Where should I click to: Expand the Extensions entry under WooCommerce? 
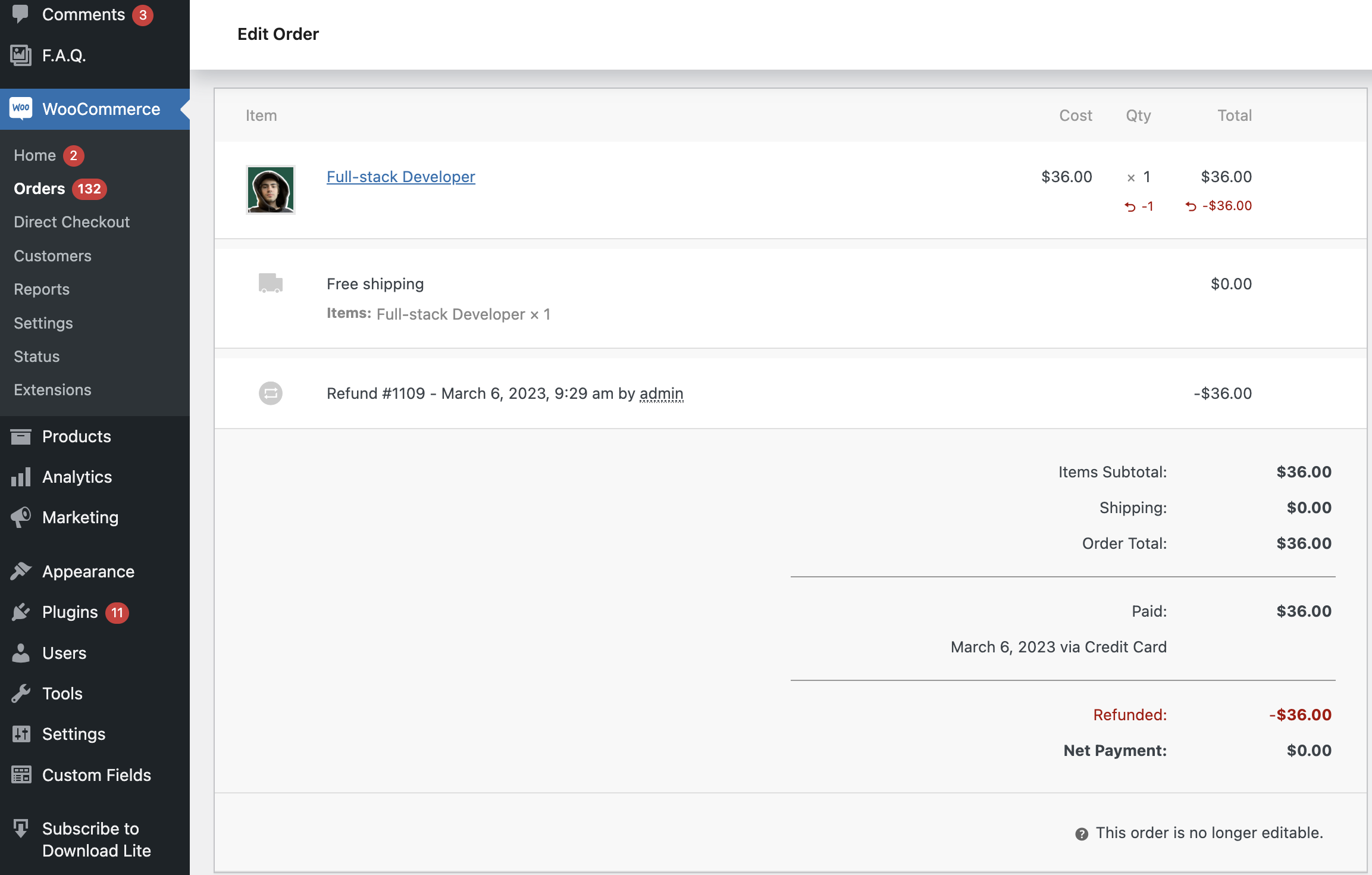pyautogui.click(x=52, y=390)
